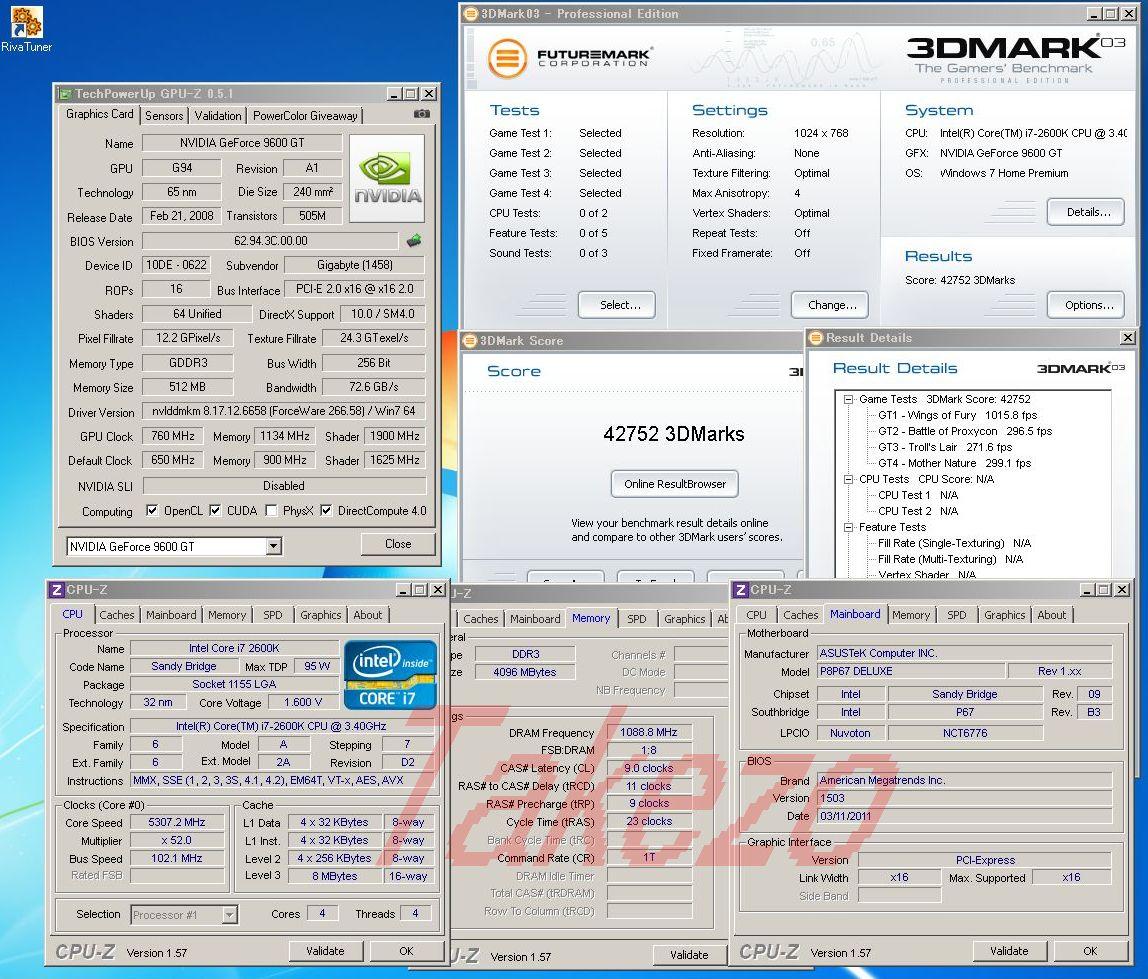Open the SPD tab in the CPU-Z CPU window

coord(272,615)
